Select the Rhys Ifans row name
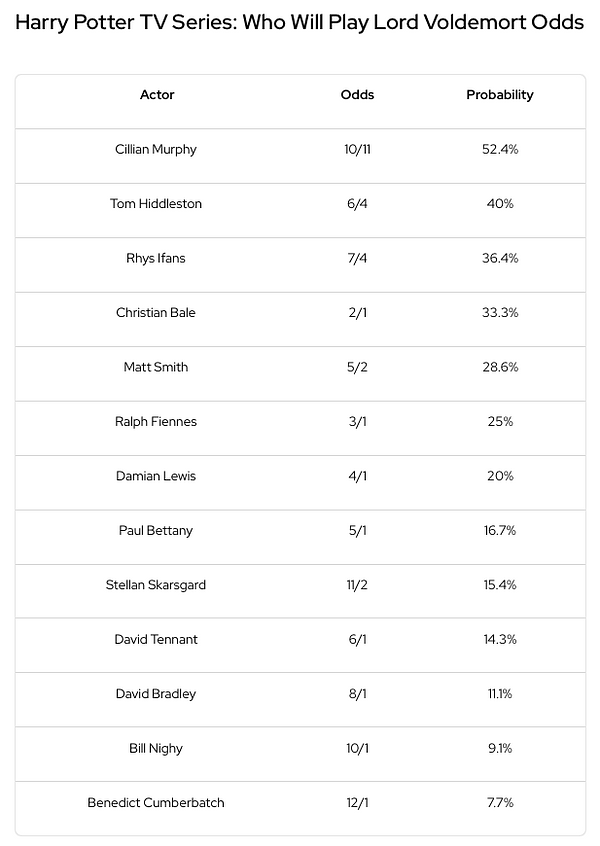Image resolution: width=600 pixels, height=846 pixels. (x=156, y=258)
